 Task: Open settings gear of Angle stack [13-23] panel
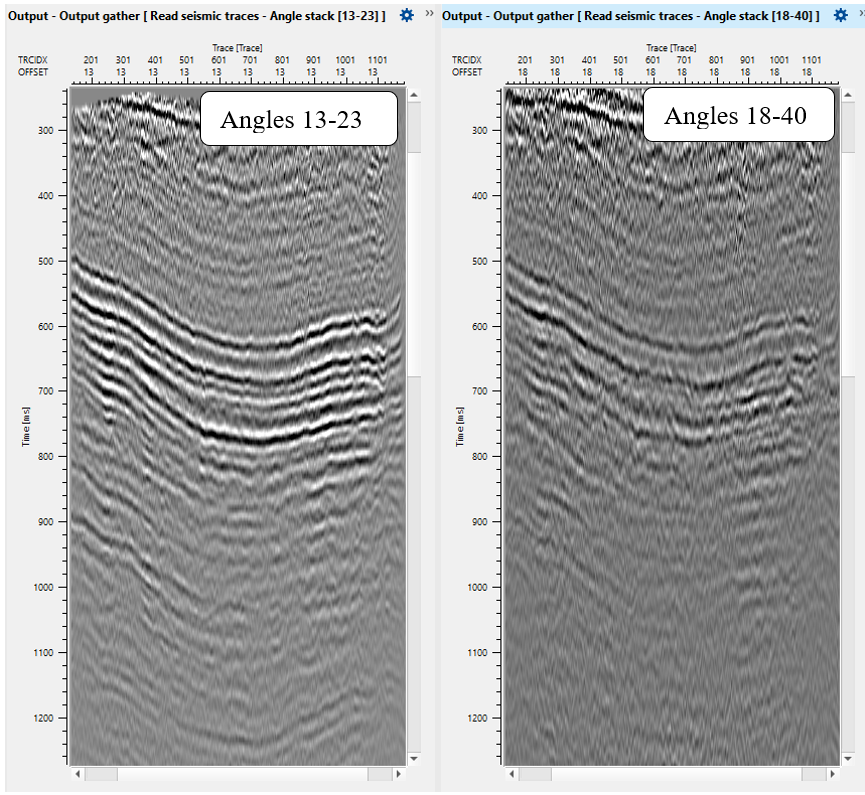(x=407, y=15)
